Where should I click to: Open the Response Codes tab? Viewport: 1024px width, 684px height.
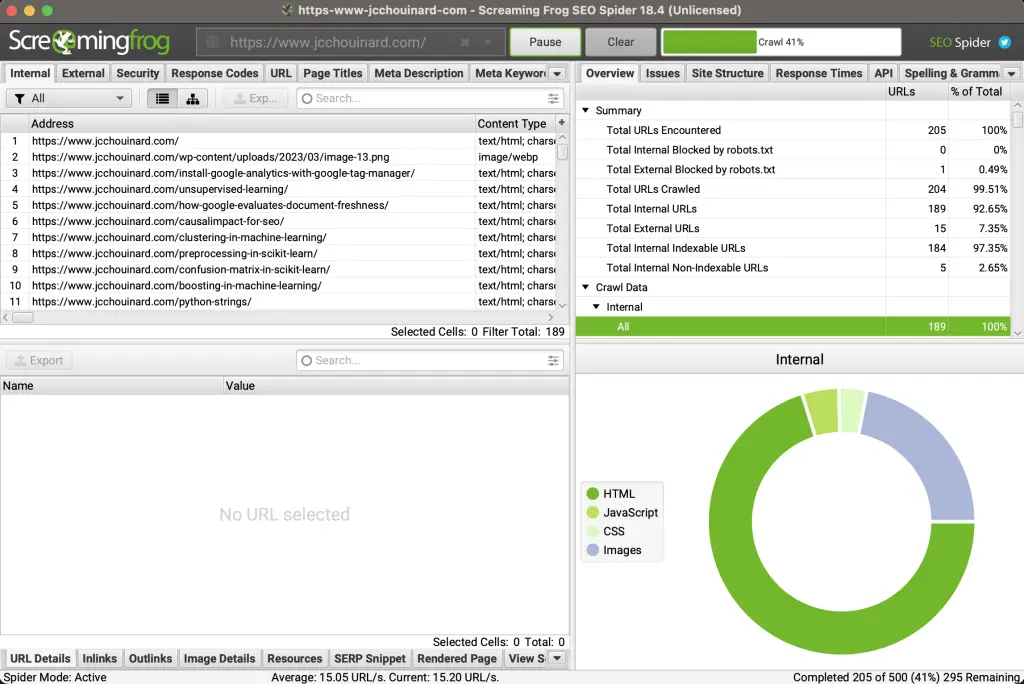215,73
